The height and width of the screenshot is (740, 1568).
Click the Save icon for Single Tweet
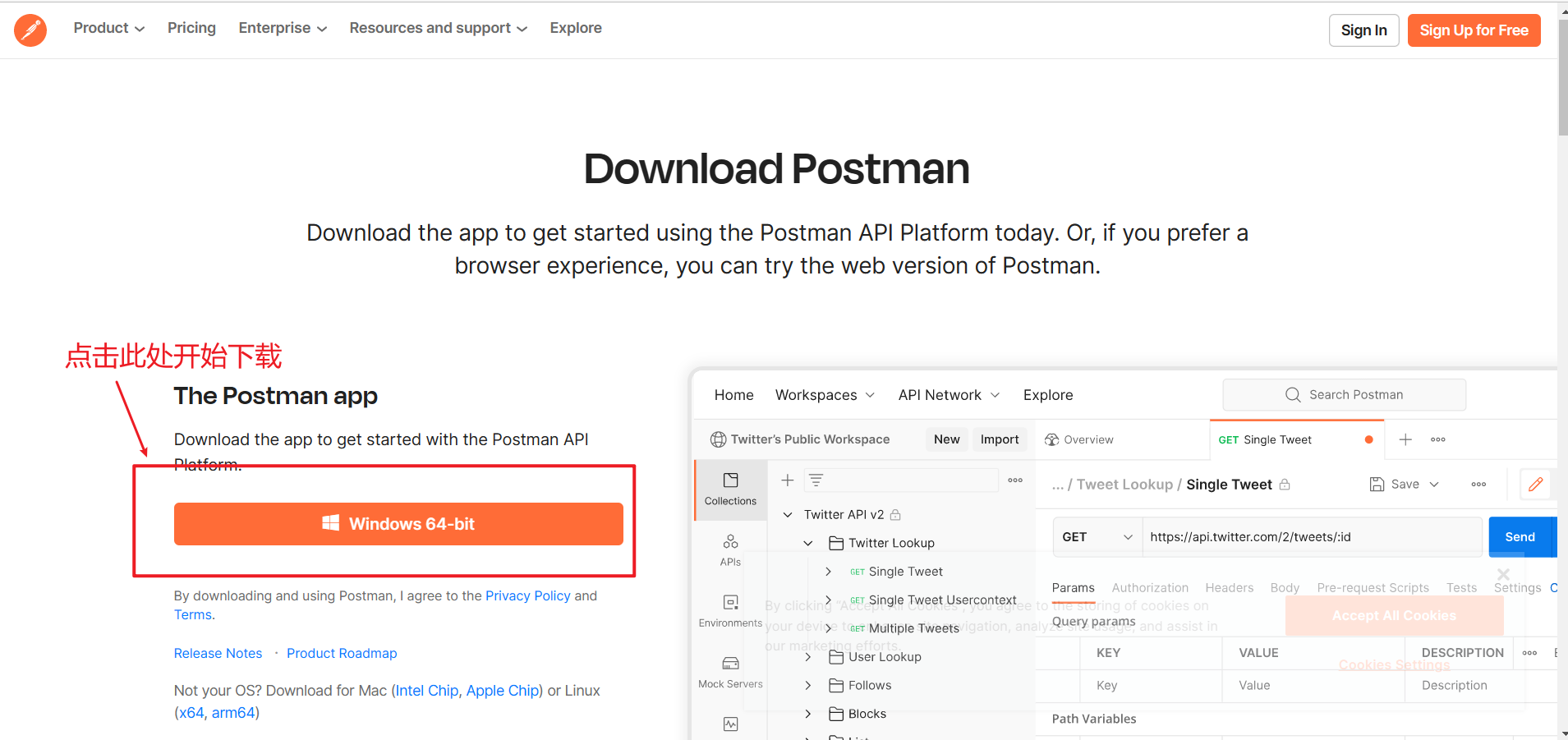pyautogui.click(x=1377, y=484)
